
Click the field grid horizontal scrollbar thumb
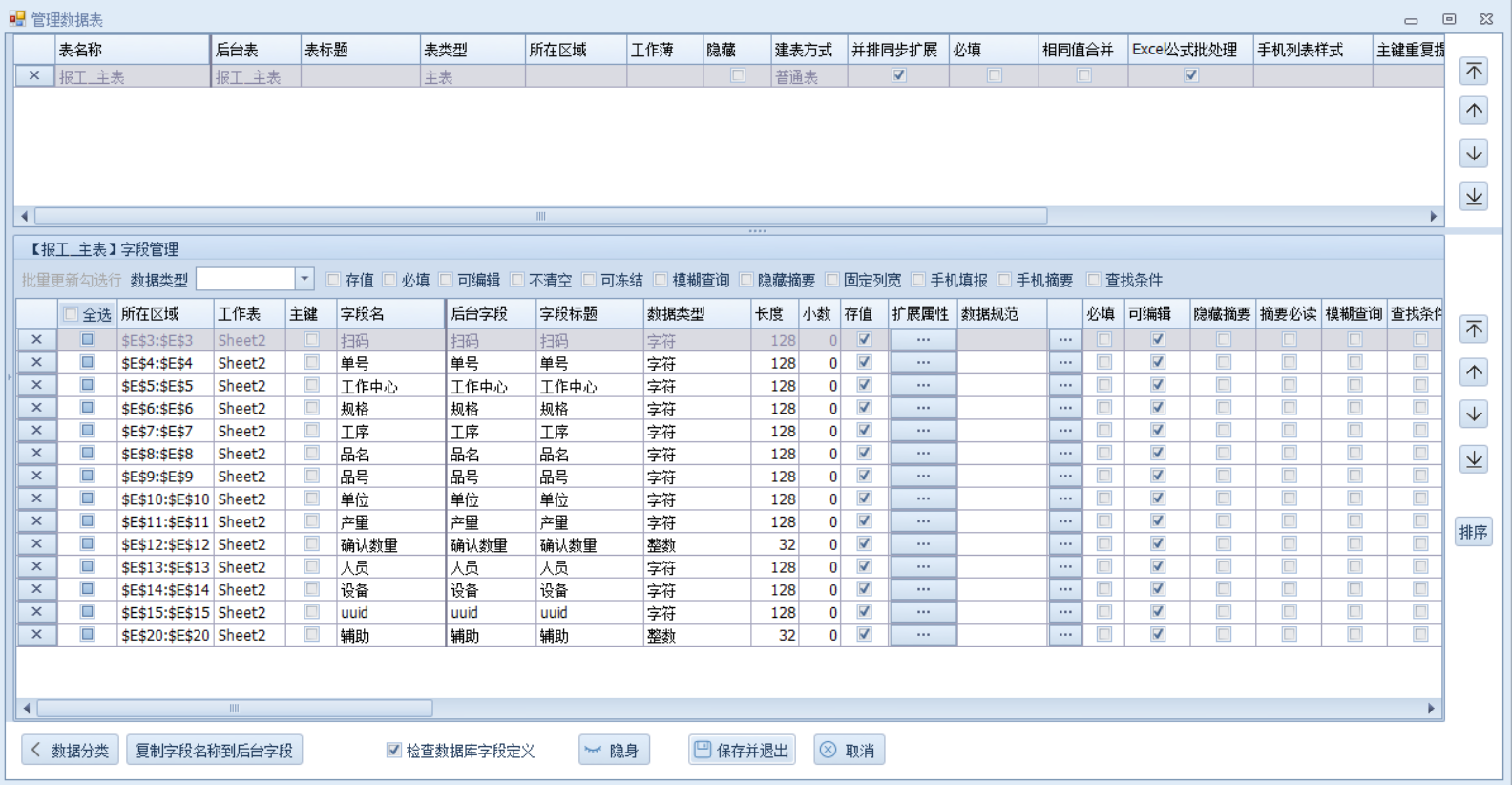[234, 709]
